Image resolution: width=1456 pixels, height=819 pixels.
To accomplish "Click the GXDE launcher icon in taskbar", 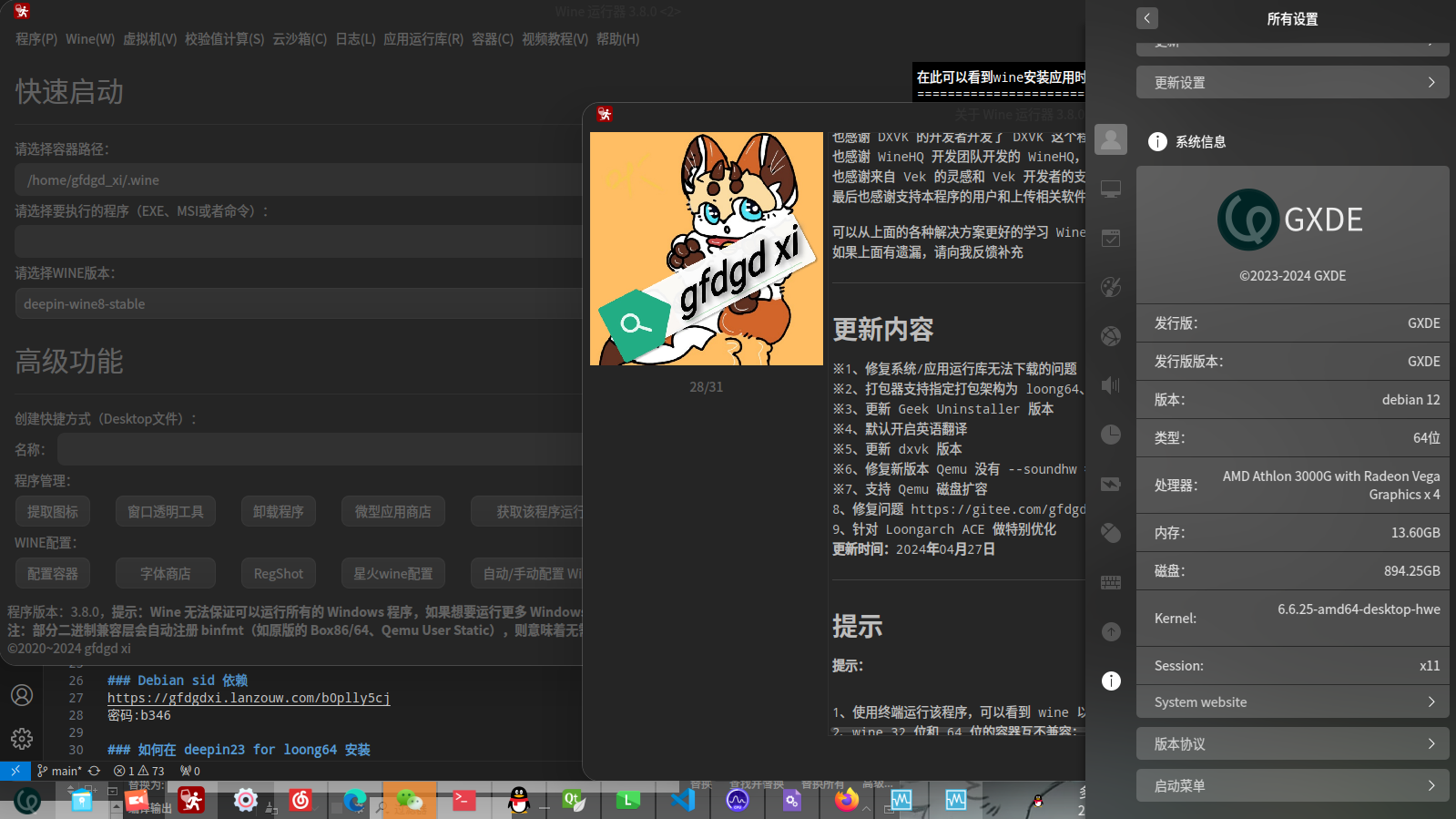I will [x=27, y=800].
